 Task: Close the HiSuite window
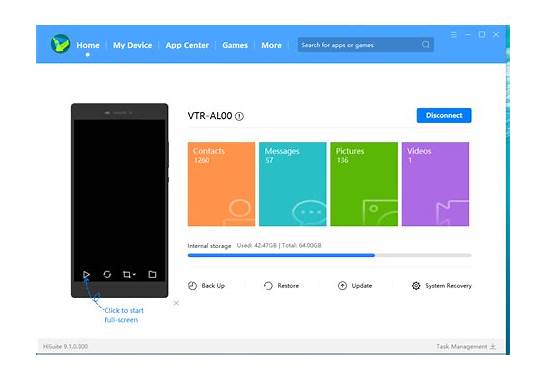point(496,34)
